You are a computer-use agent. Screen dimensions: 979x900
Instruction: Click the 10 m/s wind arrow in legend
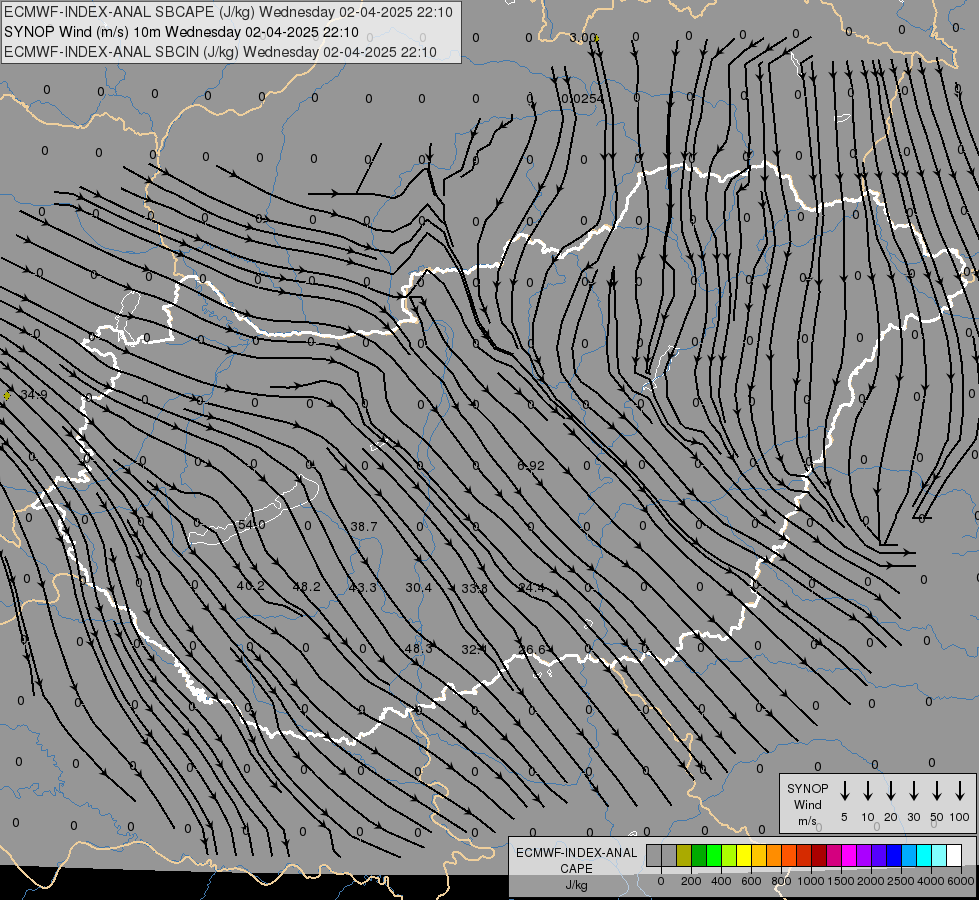click(868, 790)
